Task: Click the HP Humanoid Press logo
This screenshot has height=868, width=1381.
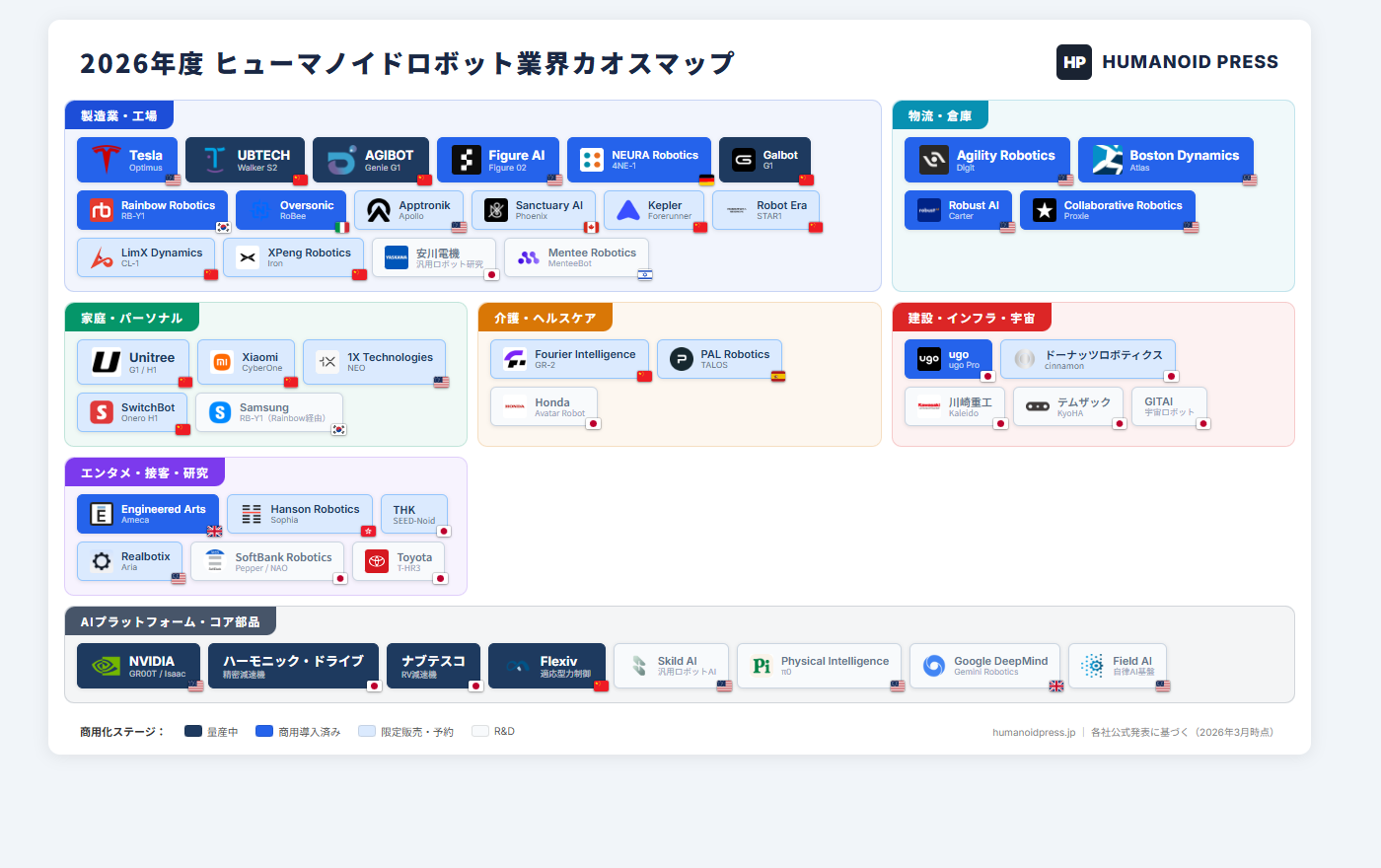Action: [1074, 62]
